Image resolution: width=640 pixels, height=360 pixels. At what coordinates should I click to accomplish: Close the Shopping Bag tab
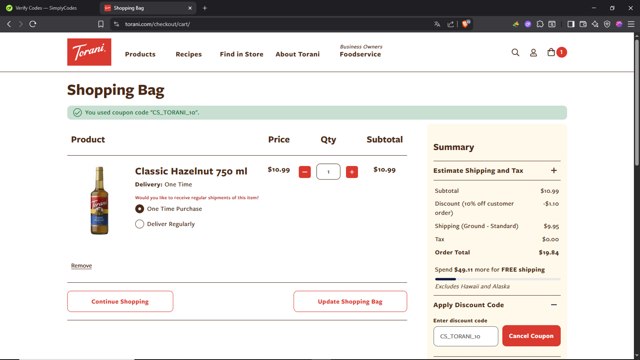pyautogui.click(x=190, y=8)
